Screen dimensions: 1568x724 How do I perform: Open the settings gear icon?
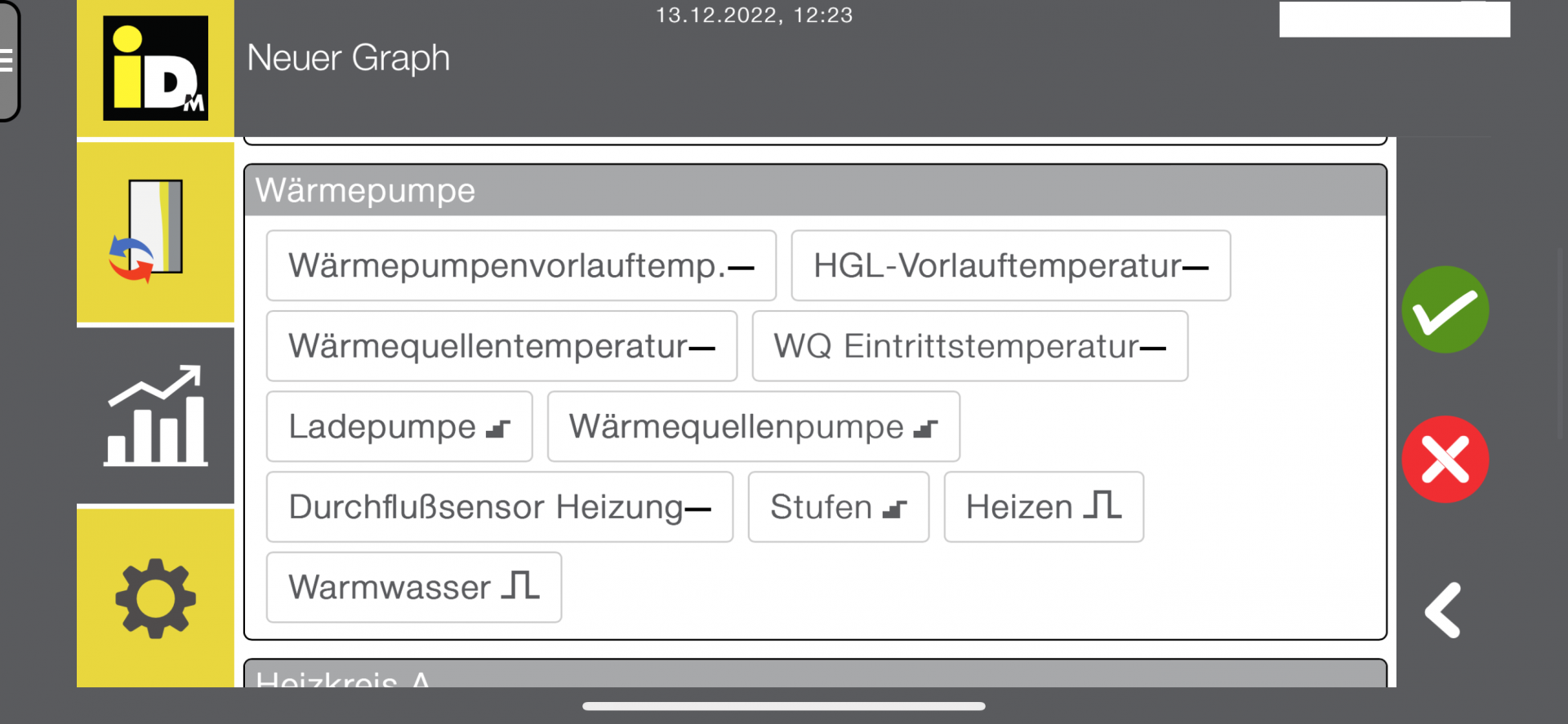[x=155, y=598]
